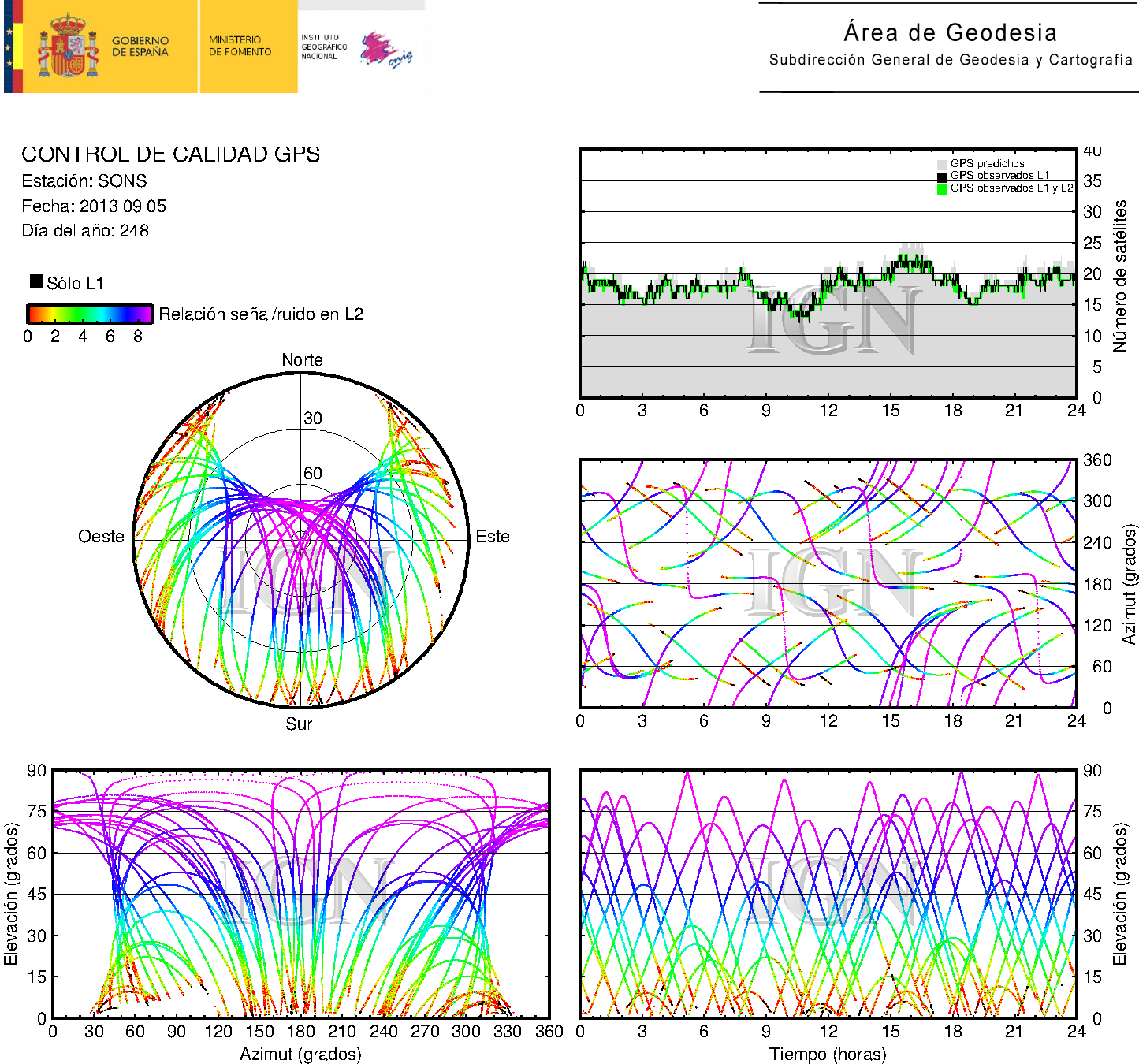Click the pink CNIG logo

pyautogui.click(x=385, y=50)
